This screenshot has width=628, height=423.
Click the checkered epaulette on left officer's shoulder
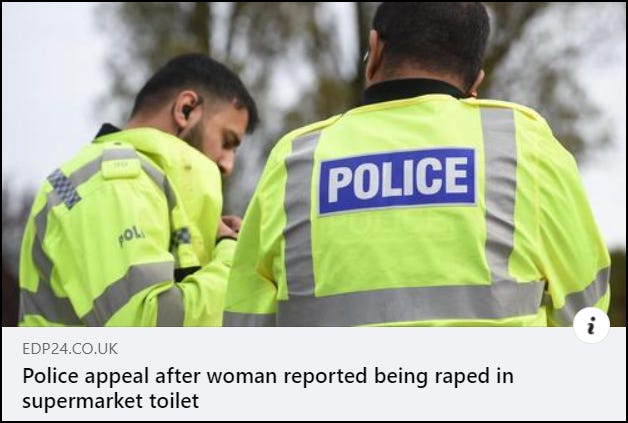click(x=64, y=188)
